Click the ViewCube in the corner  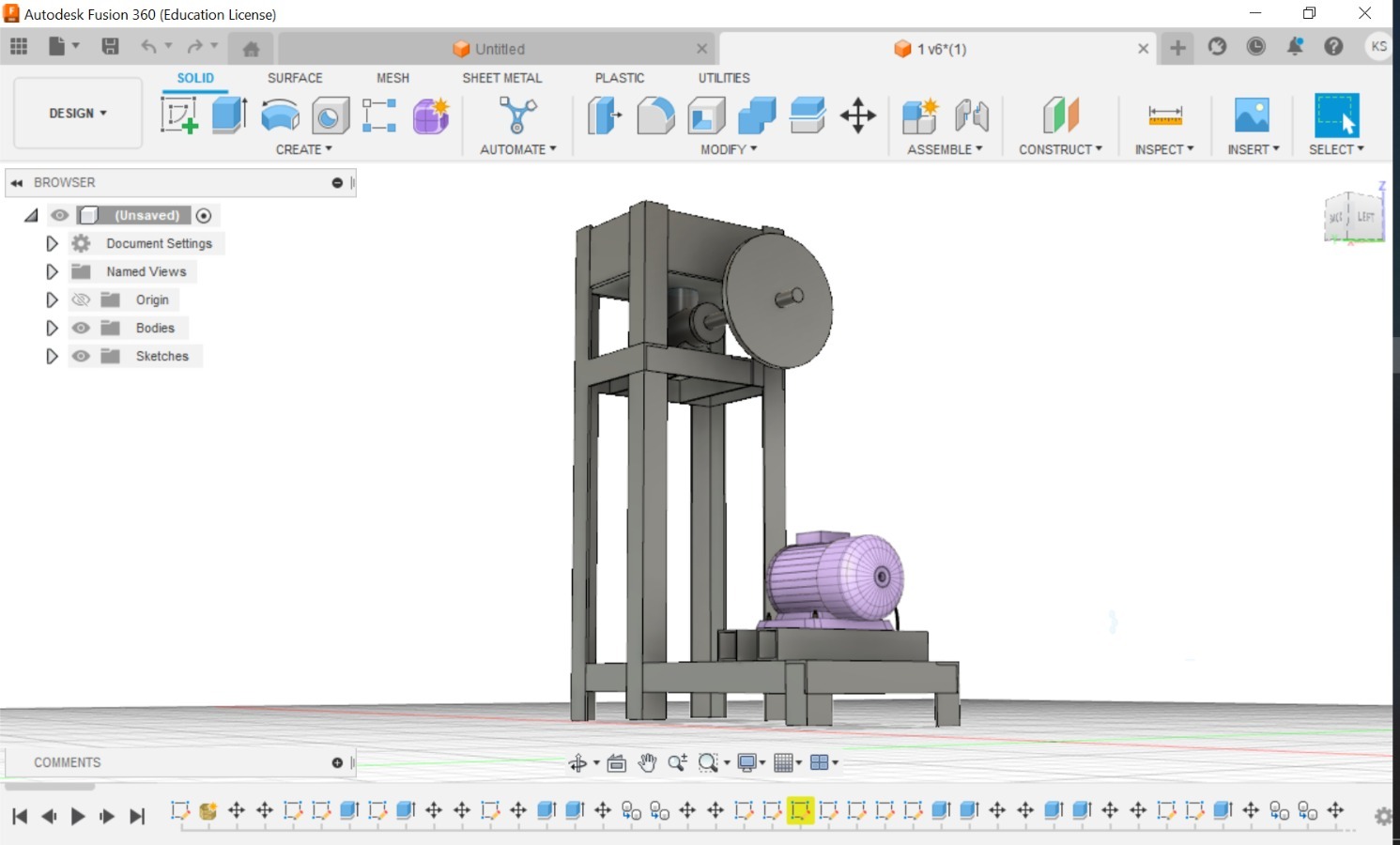(x=1354, y=217)
